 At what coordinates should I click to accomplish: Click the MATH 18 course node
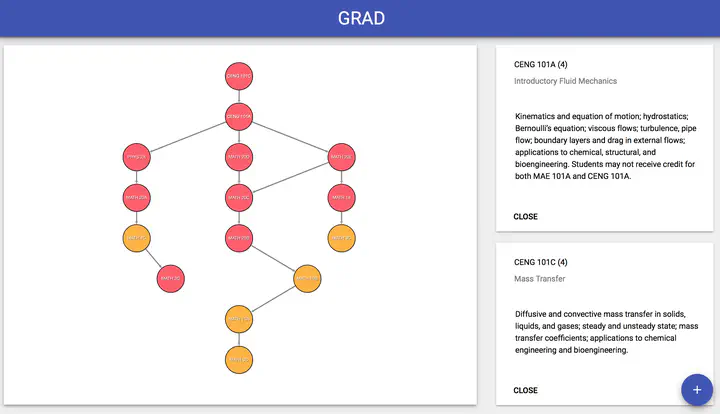[341, 197]
